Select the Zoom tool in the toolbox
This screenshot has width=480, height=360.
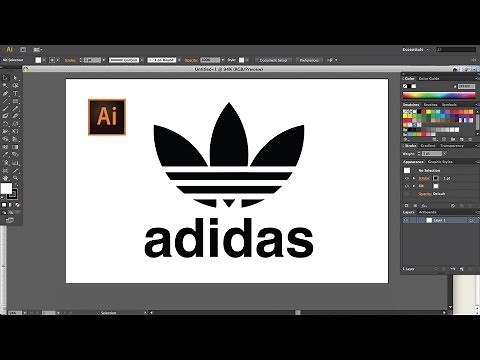(x=15, y=178)
